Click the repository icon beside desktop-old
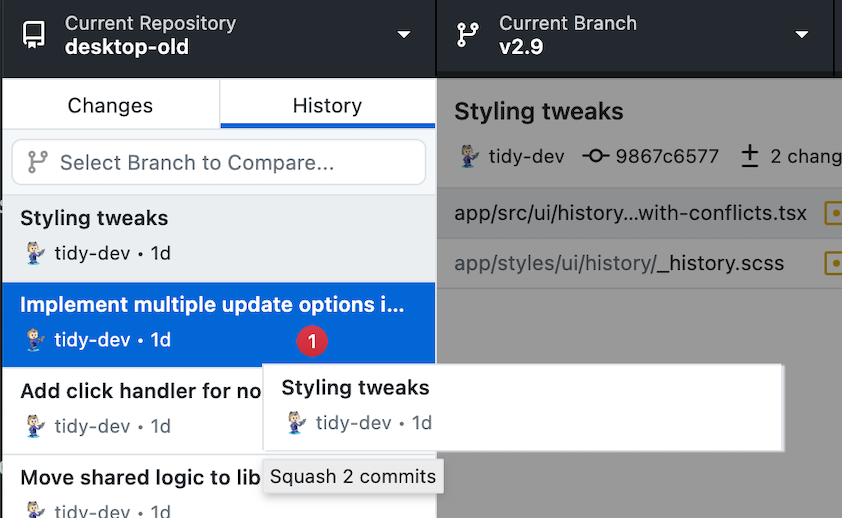 click(x=33, y=35)
